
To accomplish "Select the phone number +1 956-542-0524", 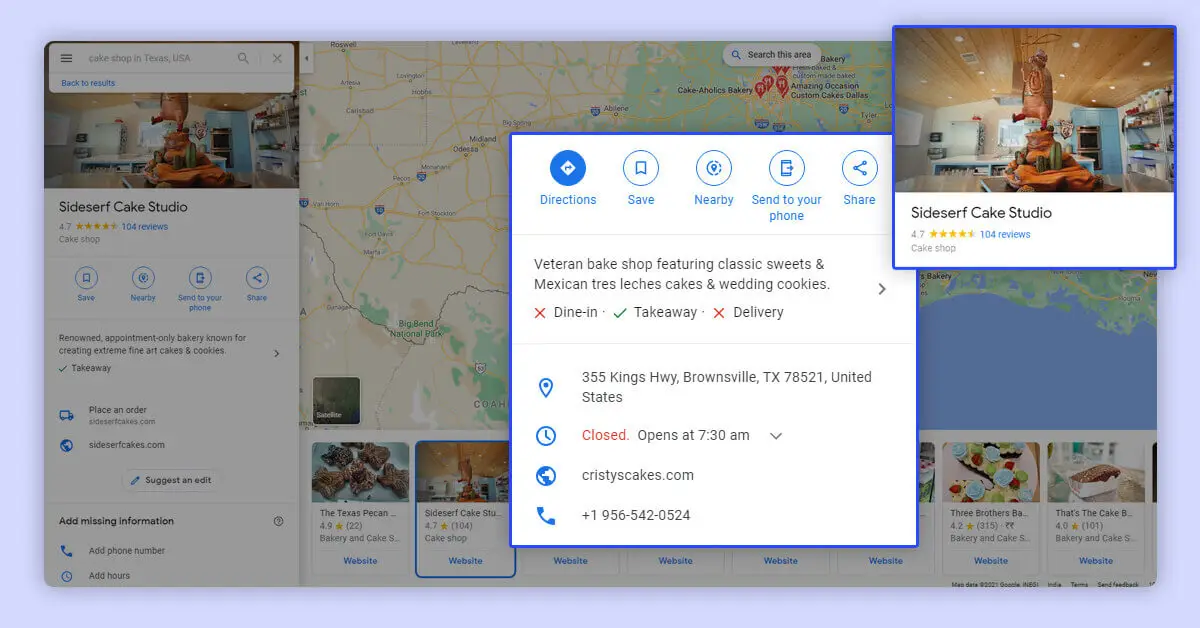I will (636, 516).
